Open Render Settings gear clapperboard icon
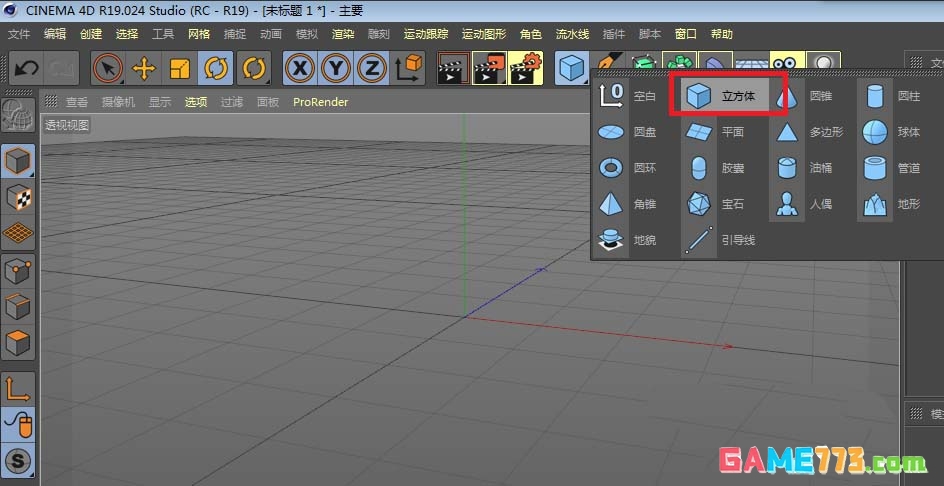Viewport: 944px width, 486px height. (x=525, y=68)
